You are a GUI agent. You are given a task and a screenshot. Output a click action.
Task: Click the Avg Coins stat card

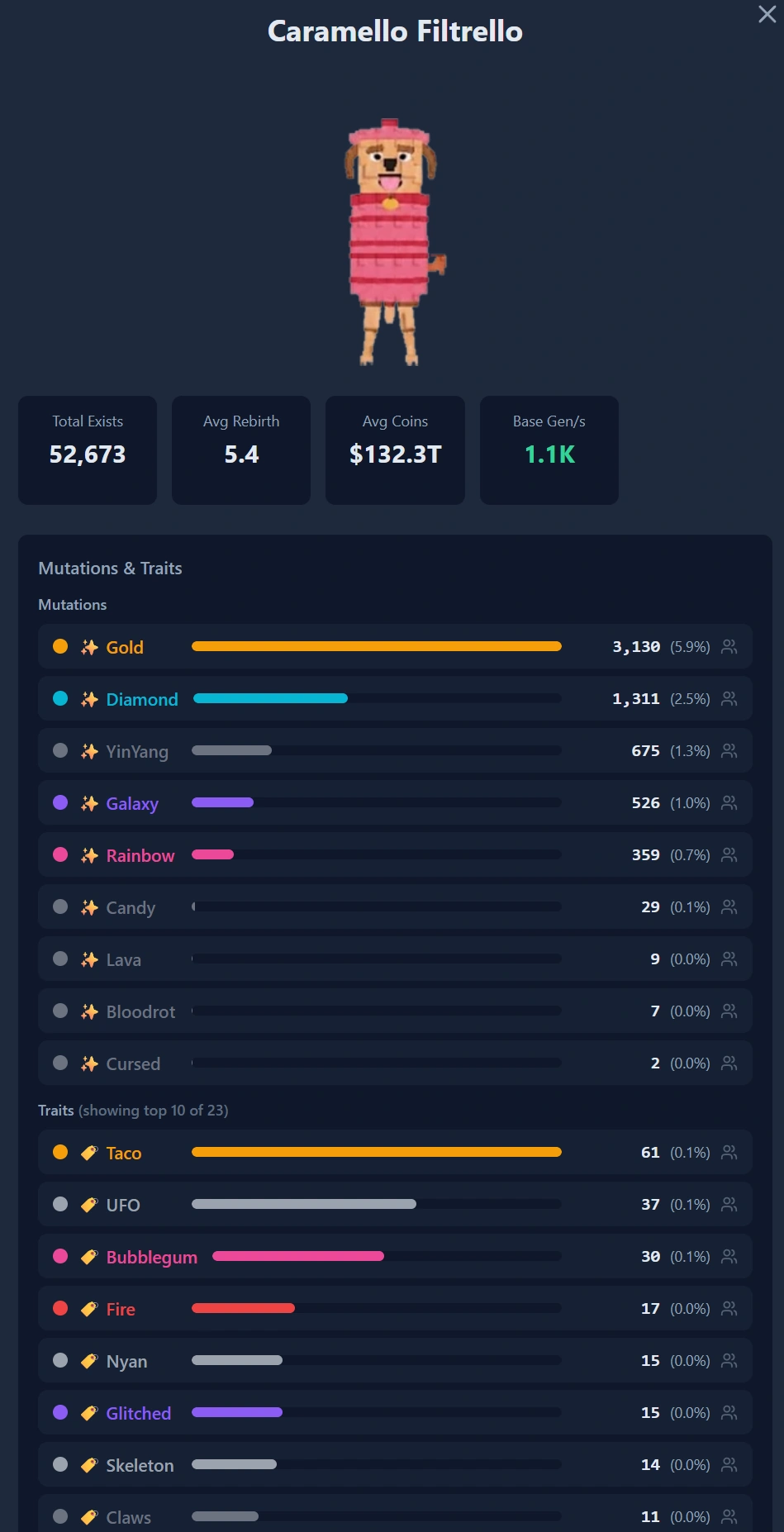[x=395, y=450]
